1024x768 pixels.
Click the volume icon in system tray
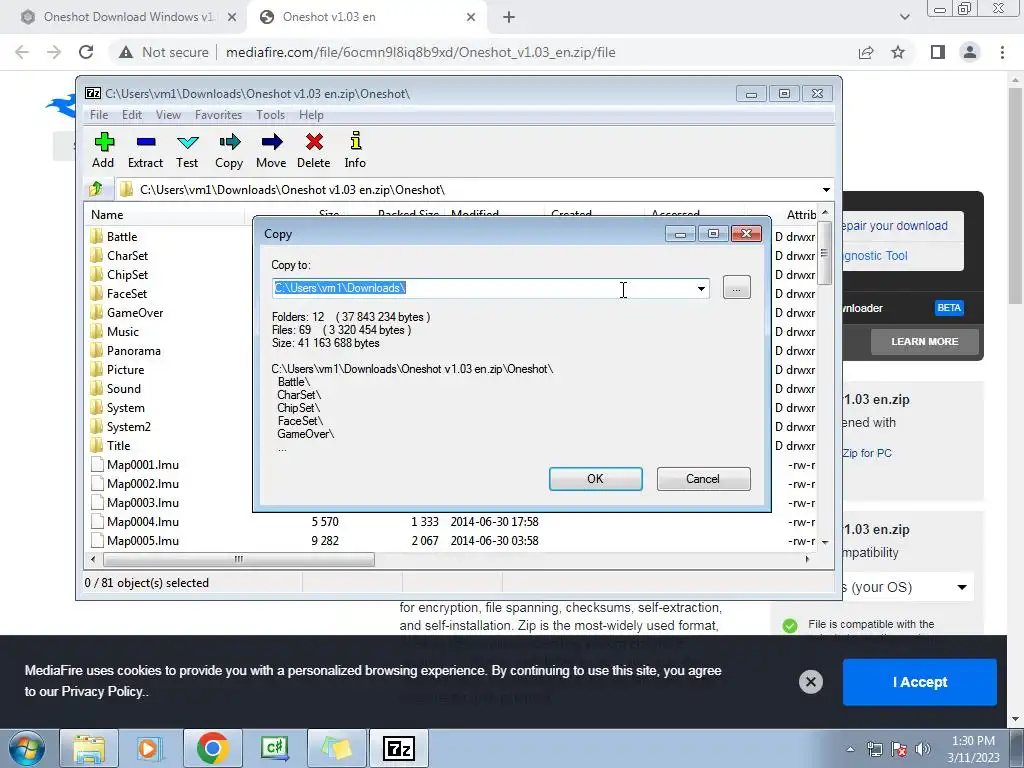coord(922,749)
